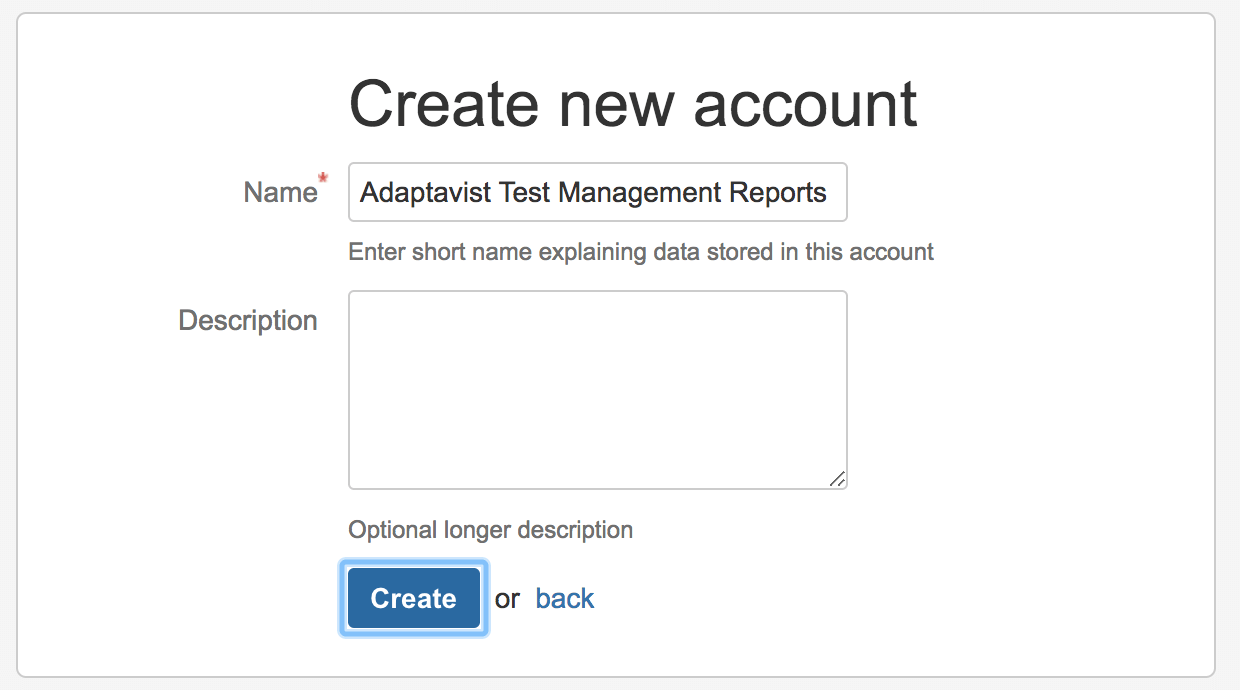This screenshot has width=1240, height=690.
Task: Click inside the Description text area
Action: pos(598,390)
